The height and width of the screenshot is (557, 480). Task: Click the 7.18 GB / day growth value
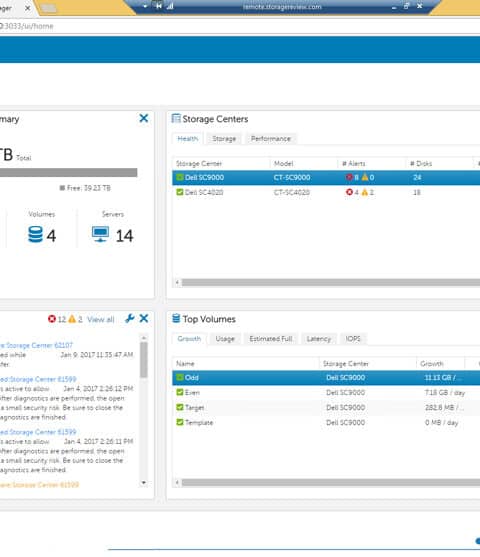[x=445, y=393]
